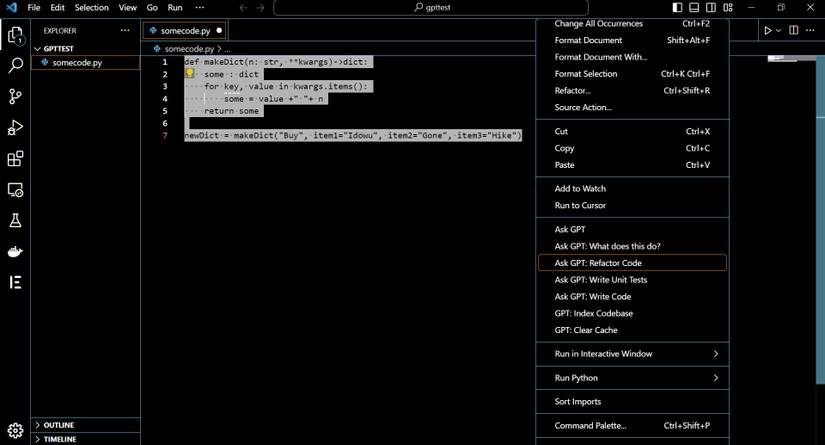
Task: Select somecode.py in the Explorer tree
Action: point(77,62)
